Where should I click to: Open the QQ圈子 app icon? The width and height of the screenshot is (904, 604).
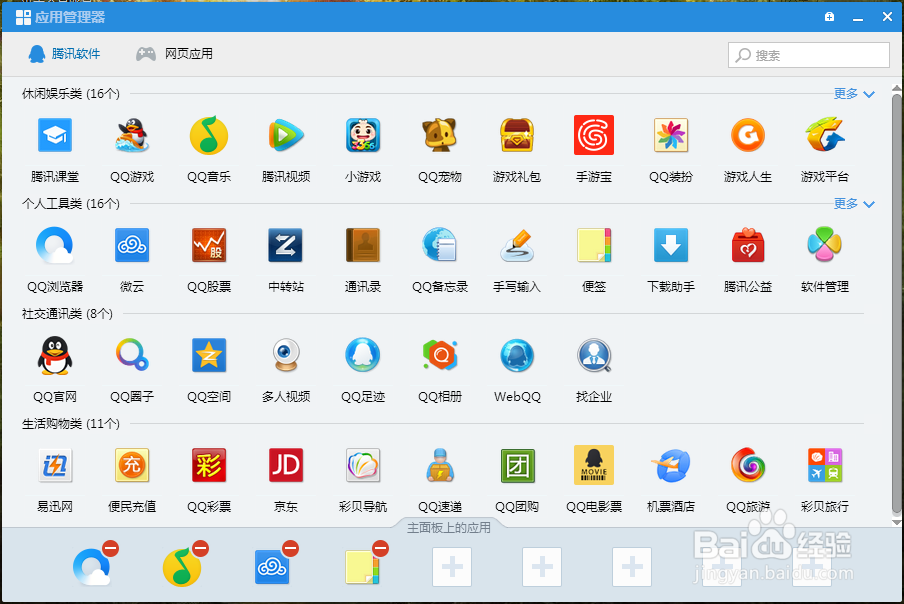pos(132,356)
